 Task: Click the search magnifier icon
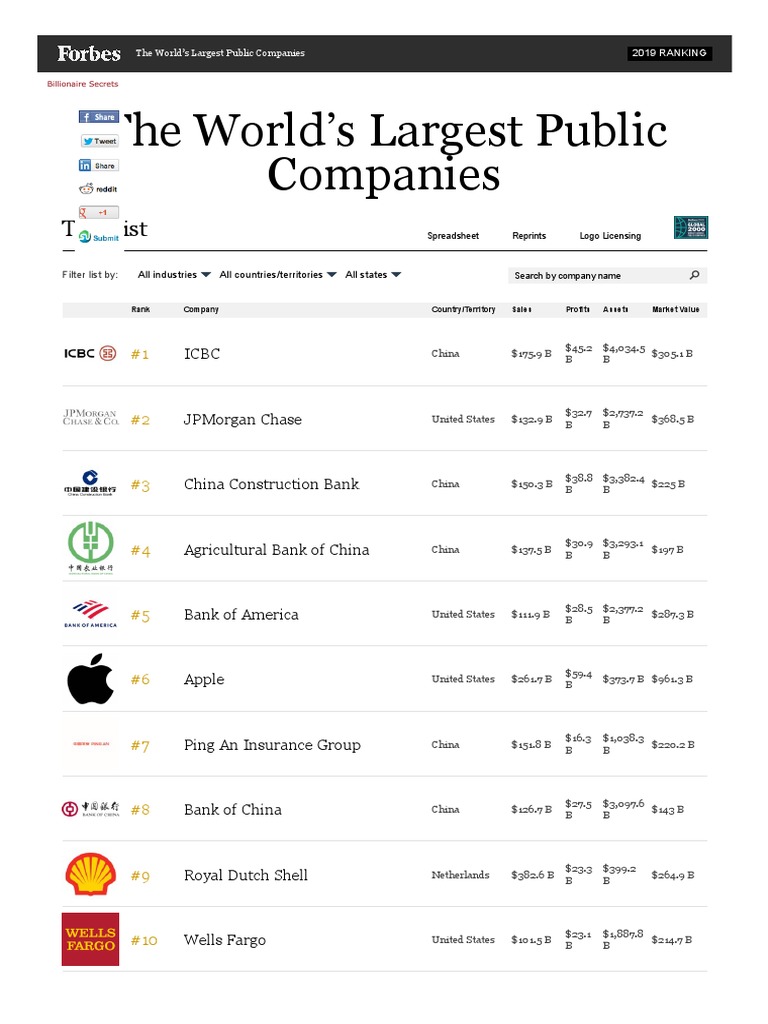pyautogui.click(x=694, y=275)
